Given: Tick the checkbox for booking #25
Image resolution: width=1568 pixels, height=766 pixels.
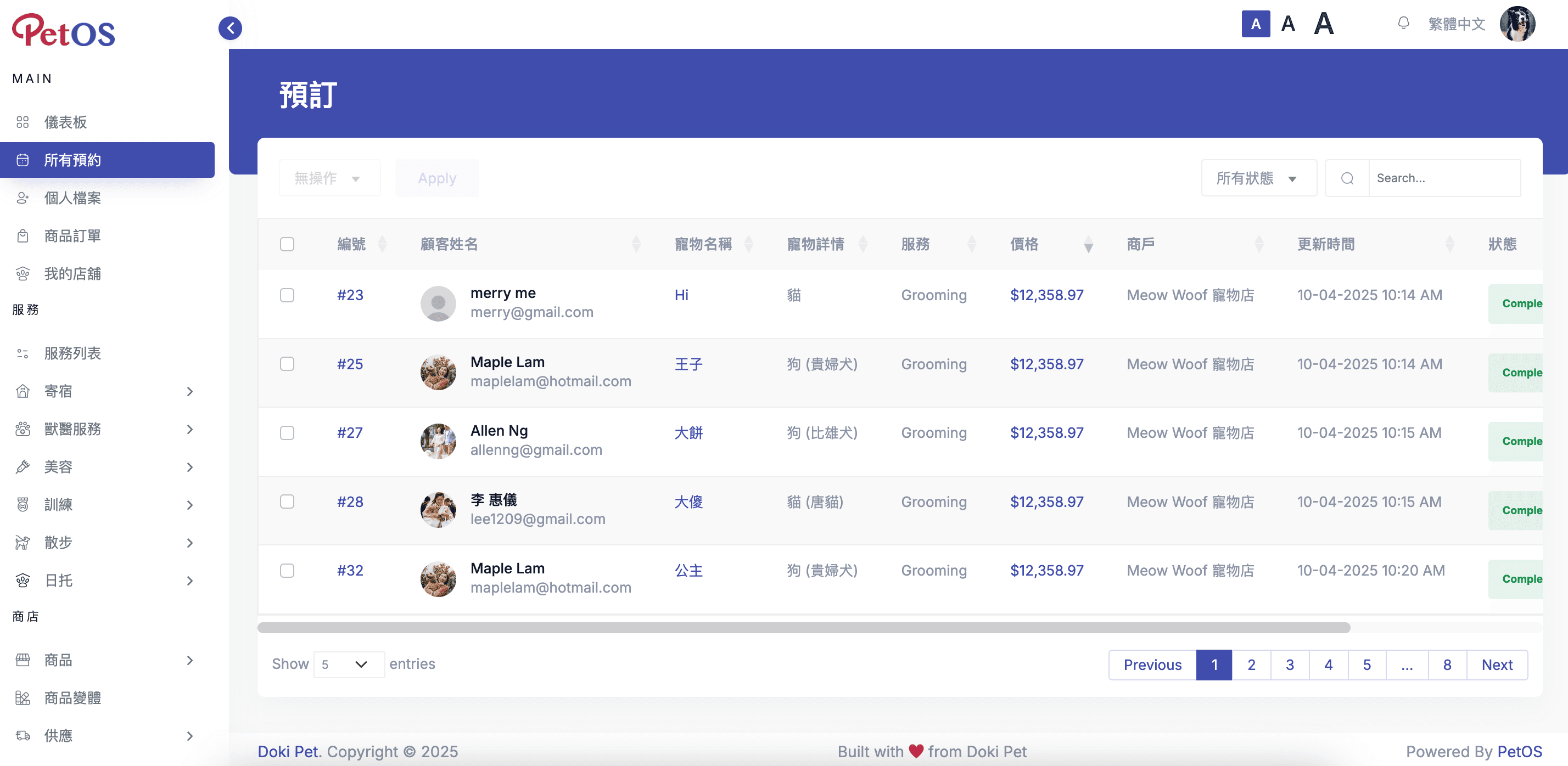Looking at the screenshot, I should pos(287,364).
